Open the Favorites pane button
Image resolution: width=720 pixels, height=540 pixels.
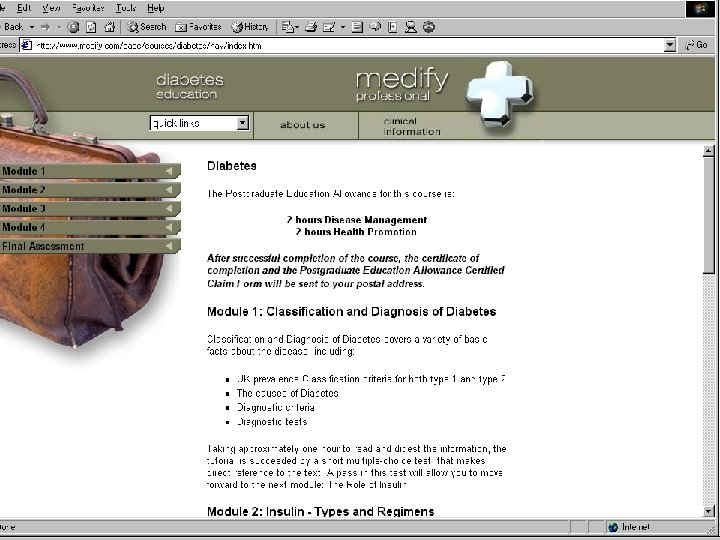198,27
